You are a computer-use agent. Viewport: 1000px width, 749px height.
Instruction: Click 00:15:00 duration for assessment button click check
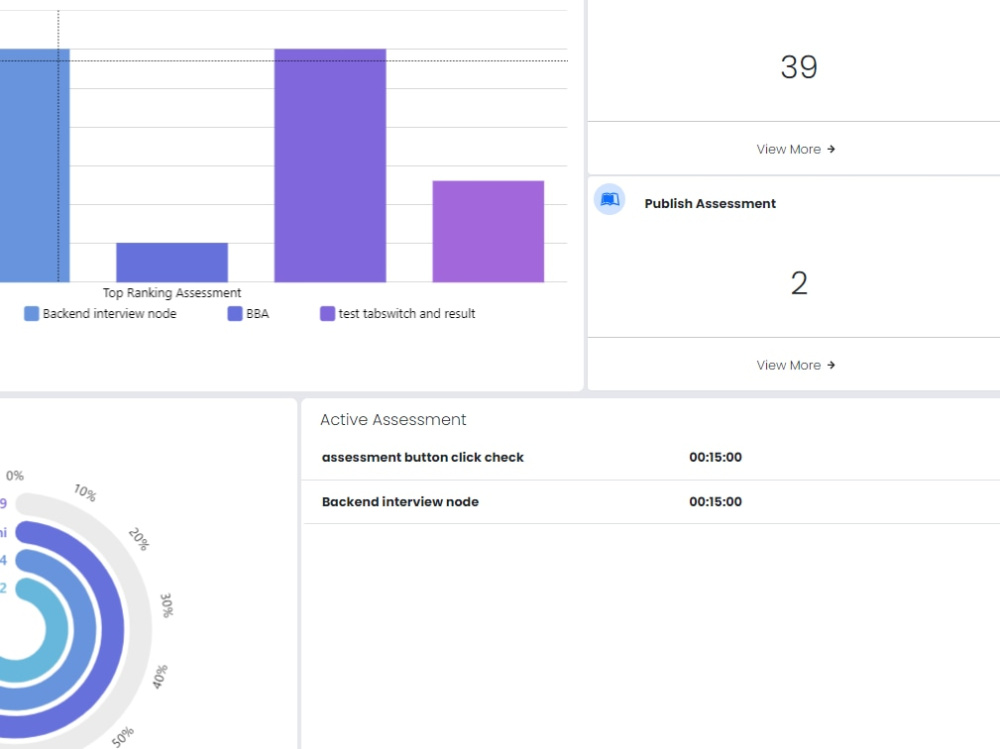tap(715, 457)
